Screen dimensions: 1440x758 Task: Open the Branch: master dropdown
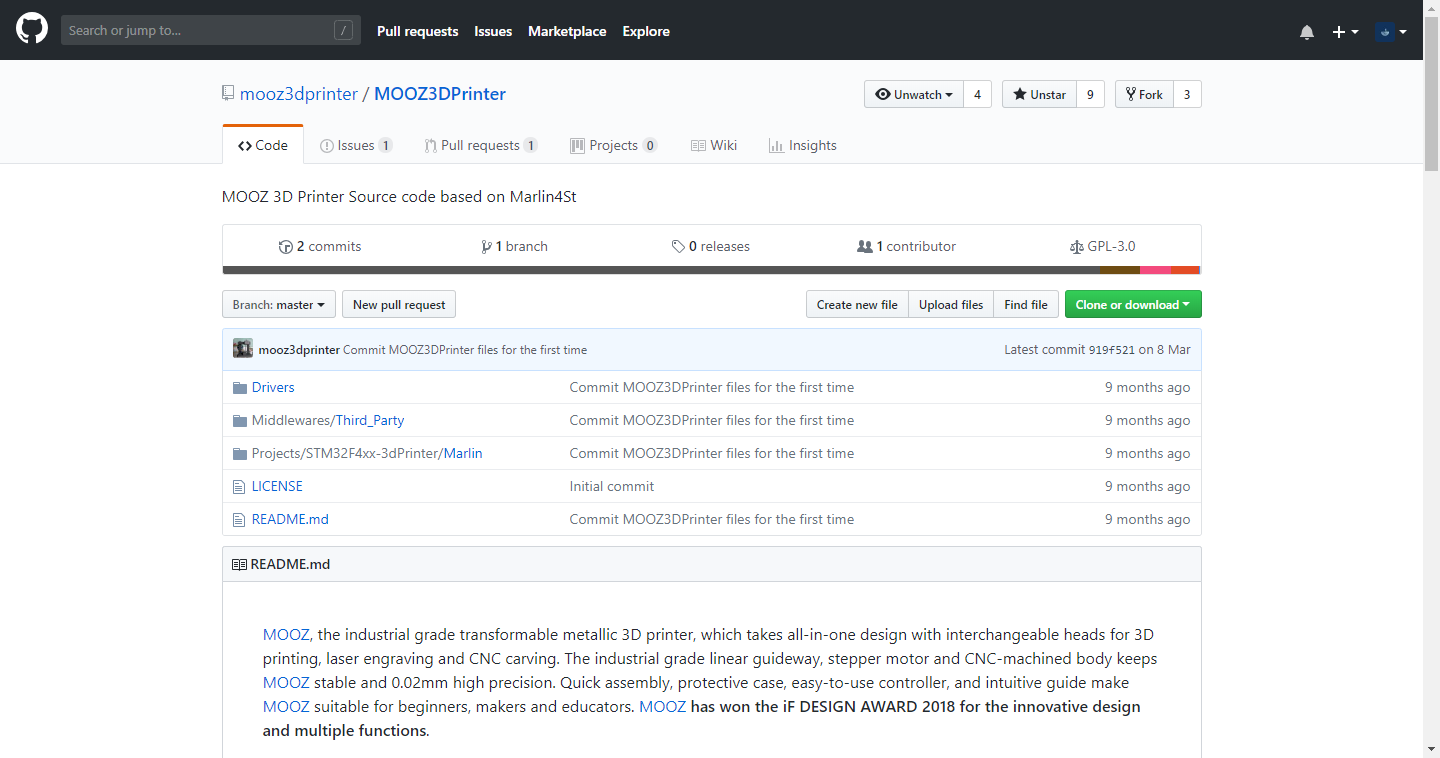(x=279, y=304)
